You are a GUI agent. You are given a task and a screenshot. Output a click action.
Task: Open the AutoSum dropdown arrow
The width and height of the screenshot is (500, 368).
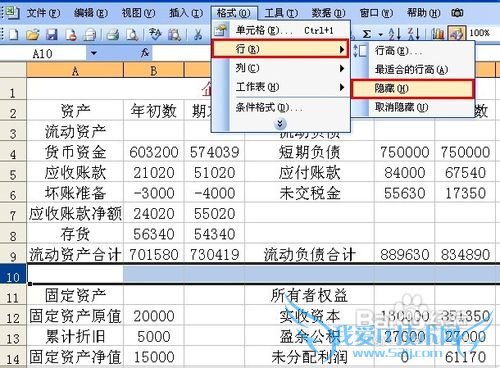coord(380,34)
